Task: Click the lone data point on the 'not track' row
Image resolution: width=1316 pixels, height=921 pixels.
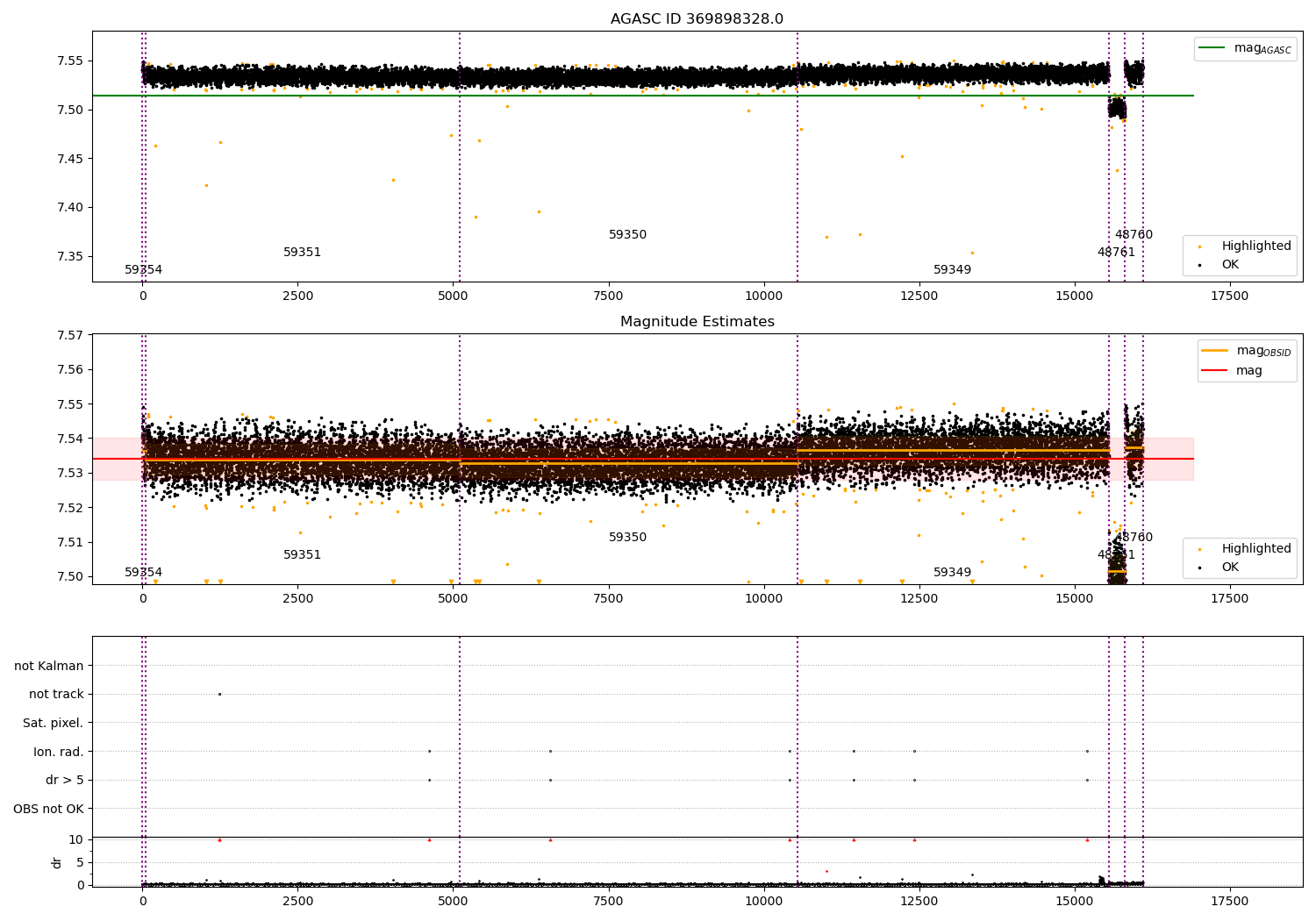Action: point(219,694)
